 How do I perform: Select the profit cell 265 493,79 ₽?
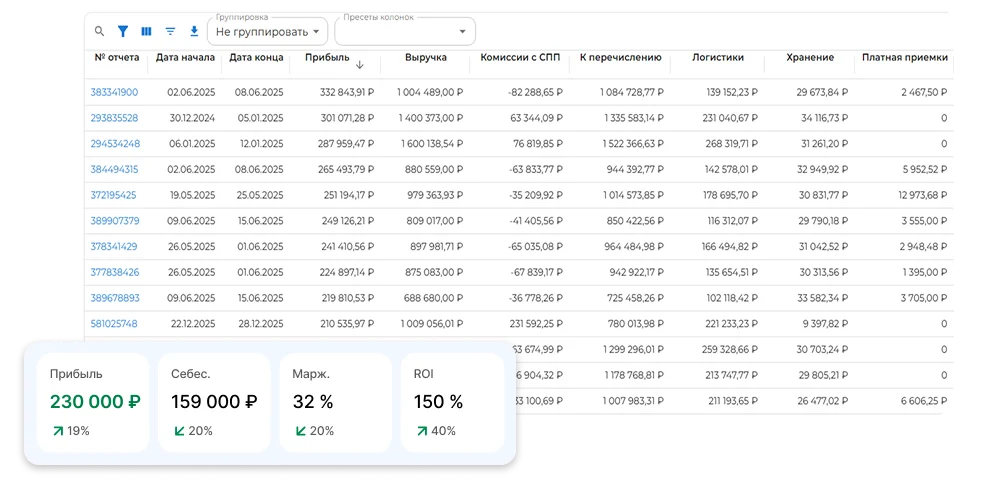click(346, 169)
